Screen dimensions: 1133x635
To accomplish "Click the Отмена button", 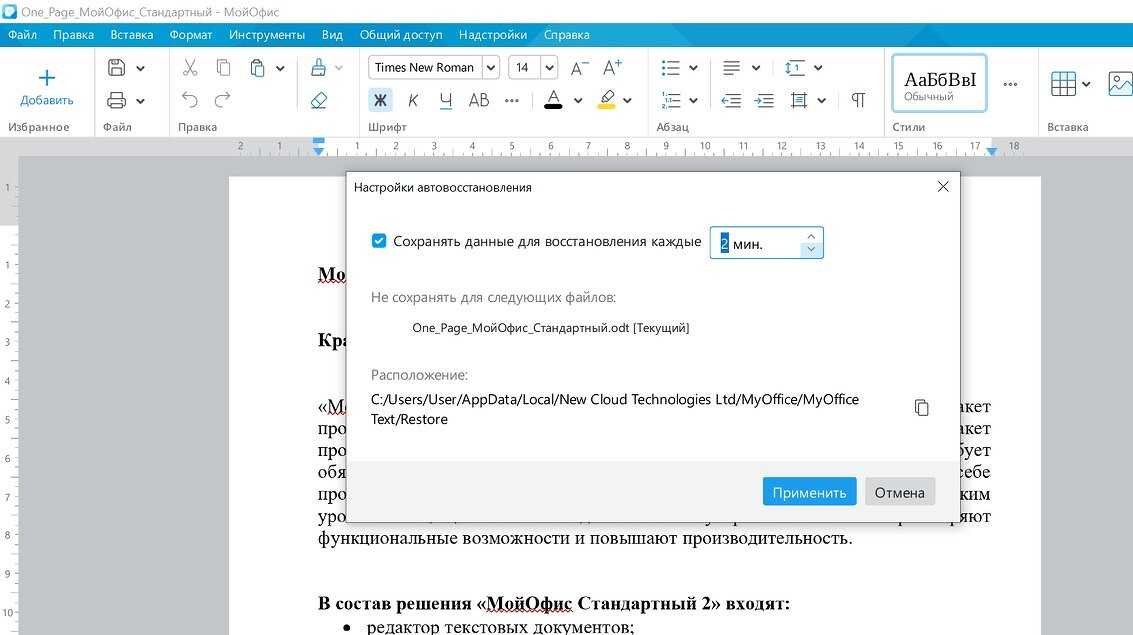I will pyautogui.click(x=900, y=492).
